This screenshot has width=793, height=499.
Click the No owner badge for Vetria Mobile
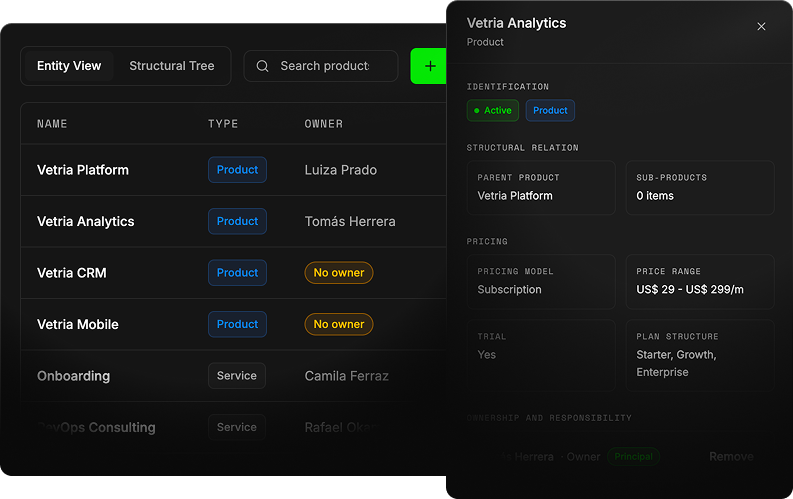(x=338, y=324)
